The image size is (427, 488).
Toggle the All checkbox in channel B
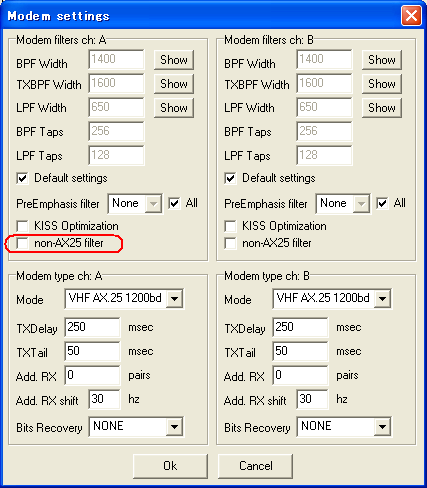382,203
